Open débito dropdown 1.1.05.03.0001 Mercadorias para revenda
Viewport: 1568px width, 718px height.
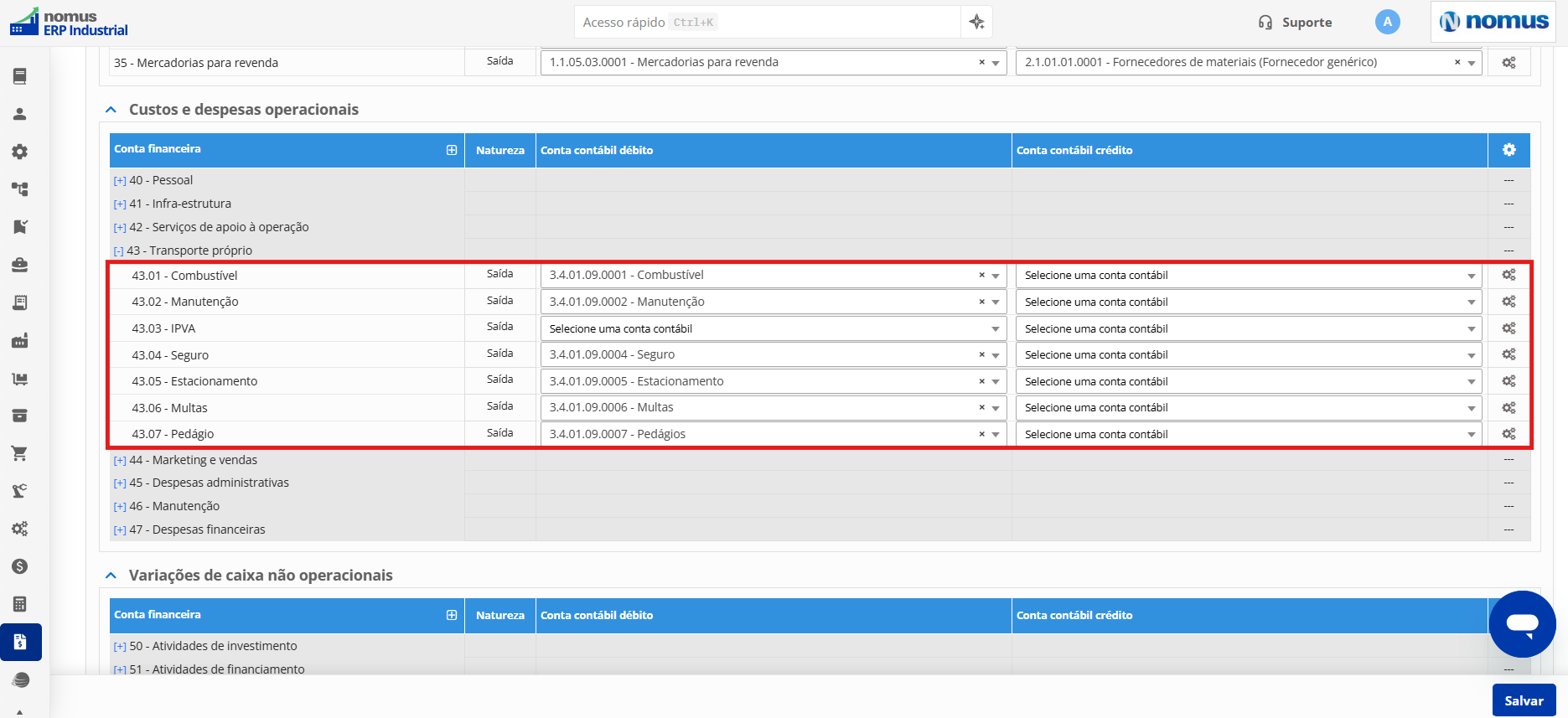773,62
